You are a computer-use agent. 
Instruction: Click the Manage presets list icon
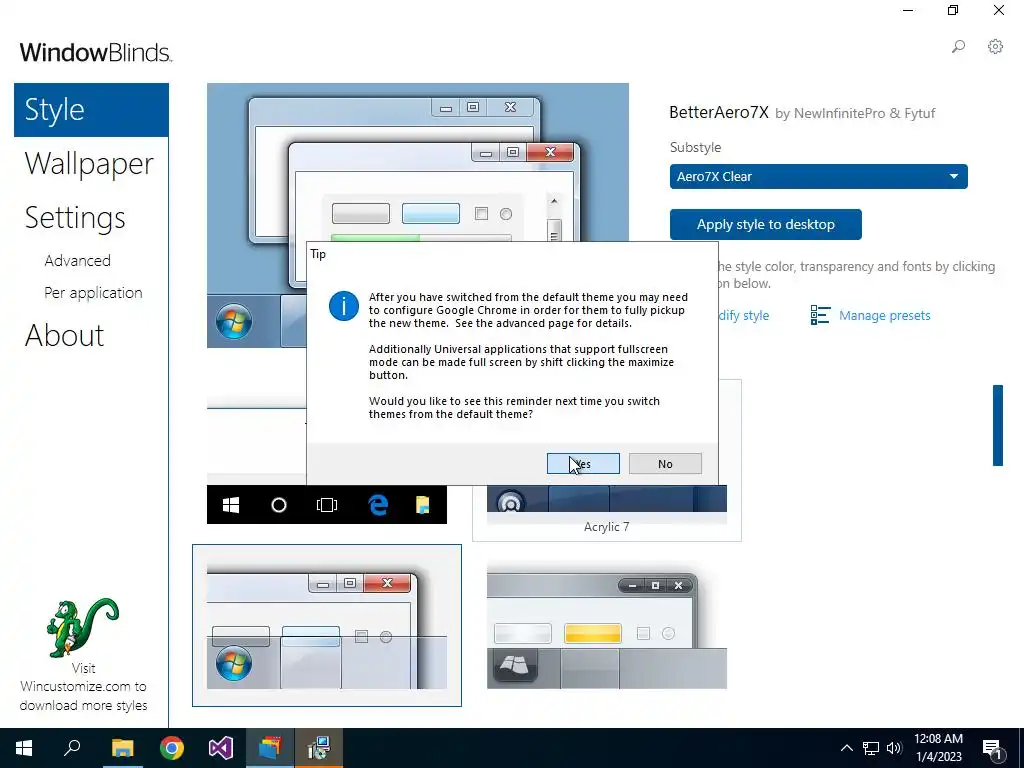pyautogui.click(x=820, y=315)
